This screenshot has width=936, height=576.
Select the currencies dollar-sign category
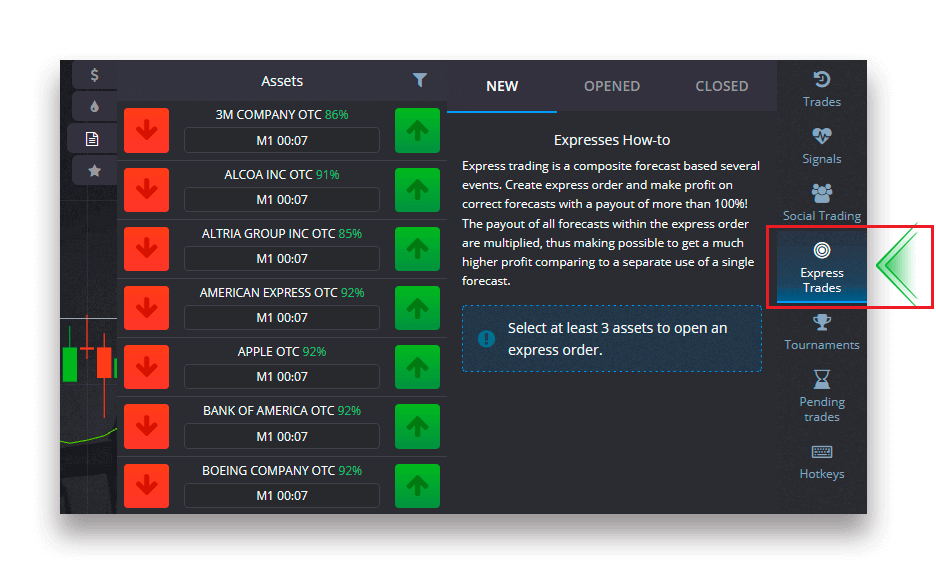[94, 75]
